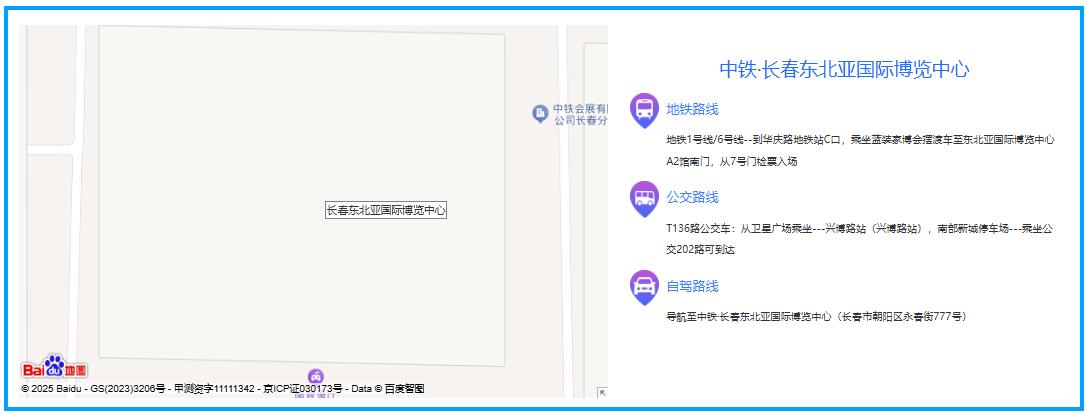Click the self-driving car route pin icon
Screen dimensions: 1087x415
644,285
